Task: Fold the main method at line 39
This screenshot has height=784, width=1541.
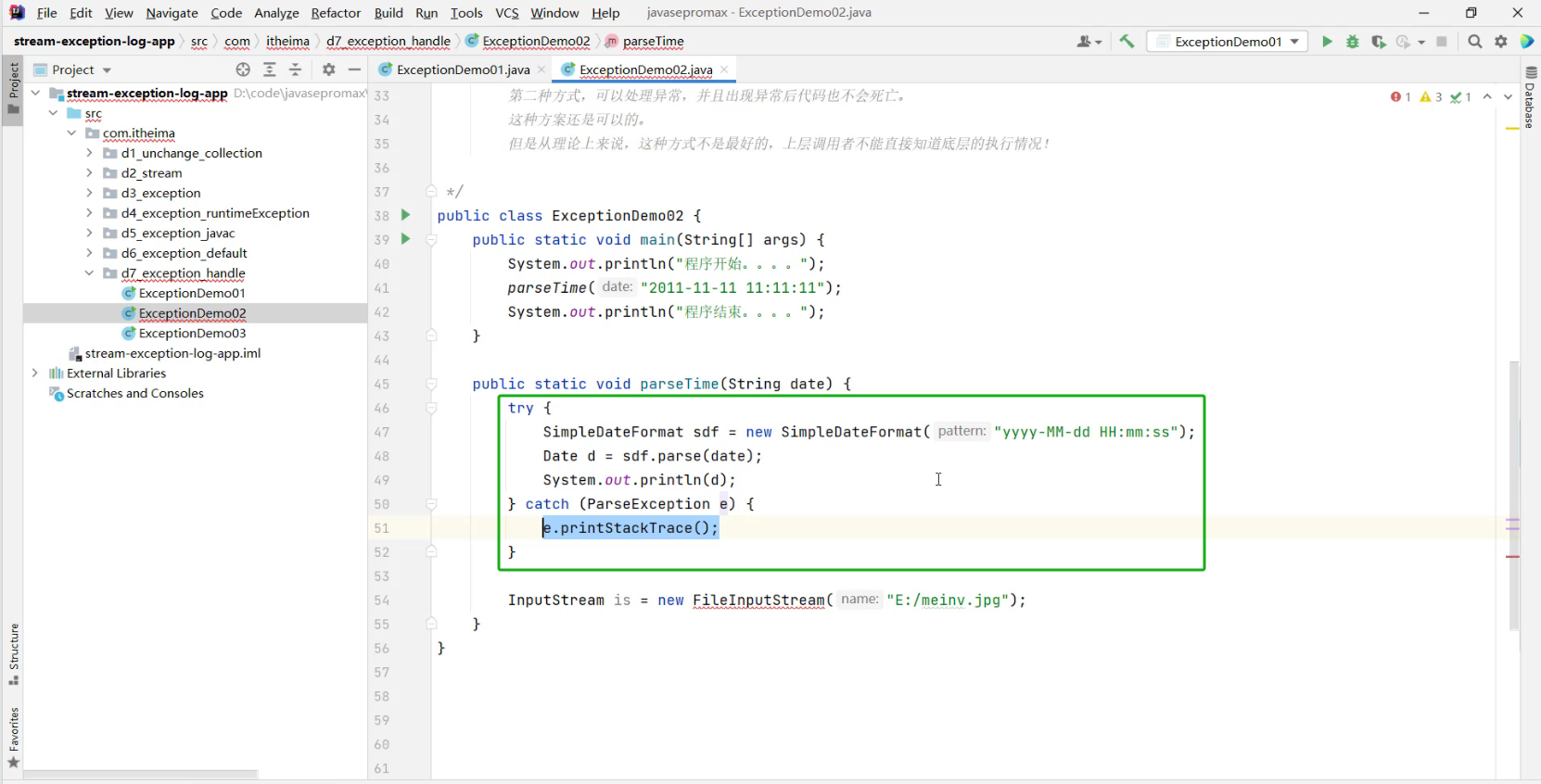Action: click(431, 239)
